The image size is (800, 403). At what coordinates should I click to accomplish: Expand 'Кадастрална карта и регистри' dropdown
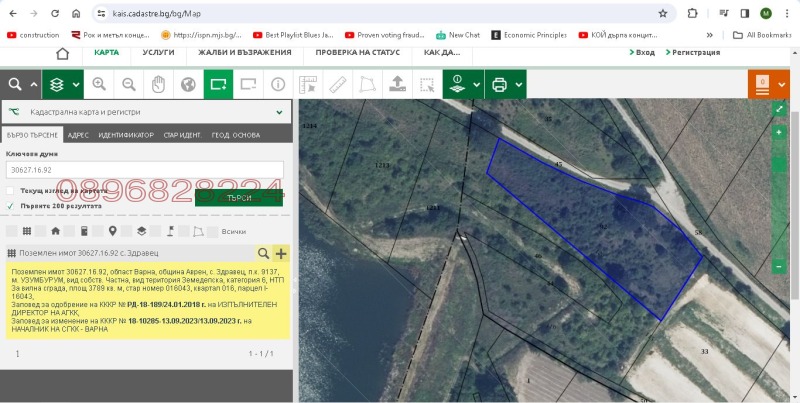278,112
